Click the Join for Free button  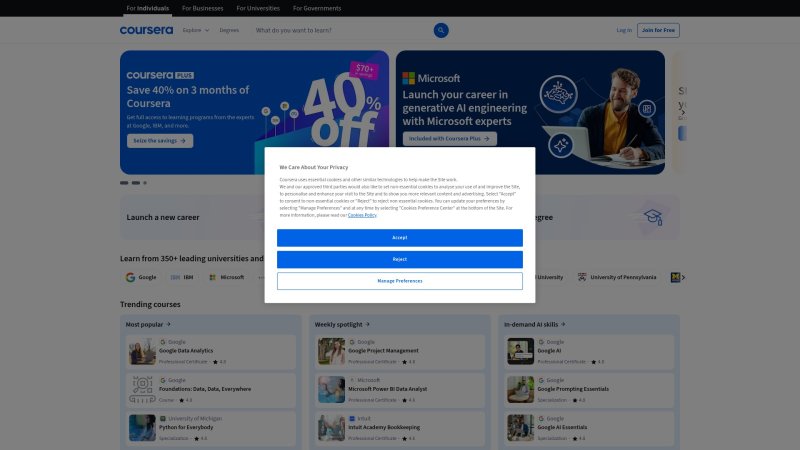(x=658, y=30)
